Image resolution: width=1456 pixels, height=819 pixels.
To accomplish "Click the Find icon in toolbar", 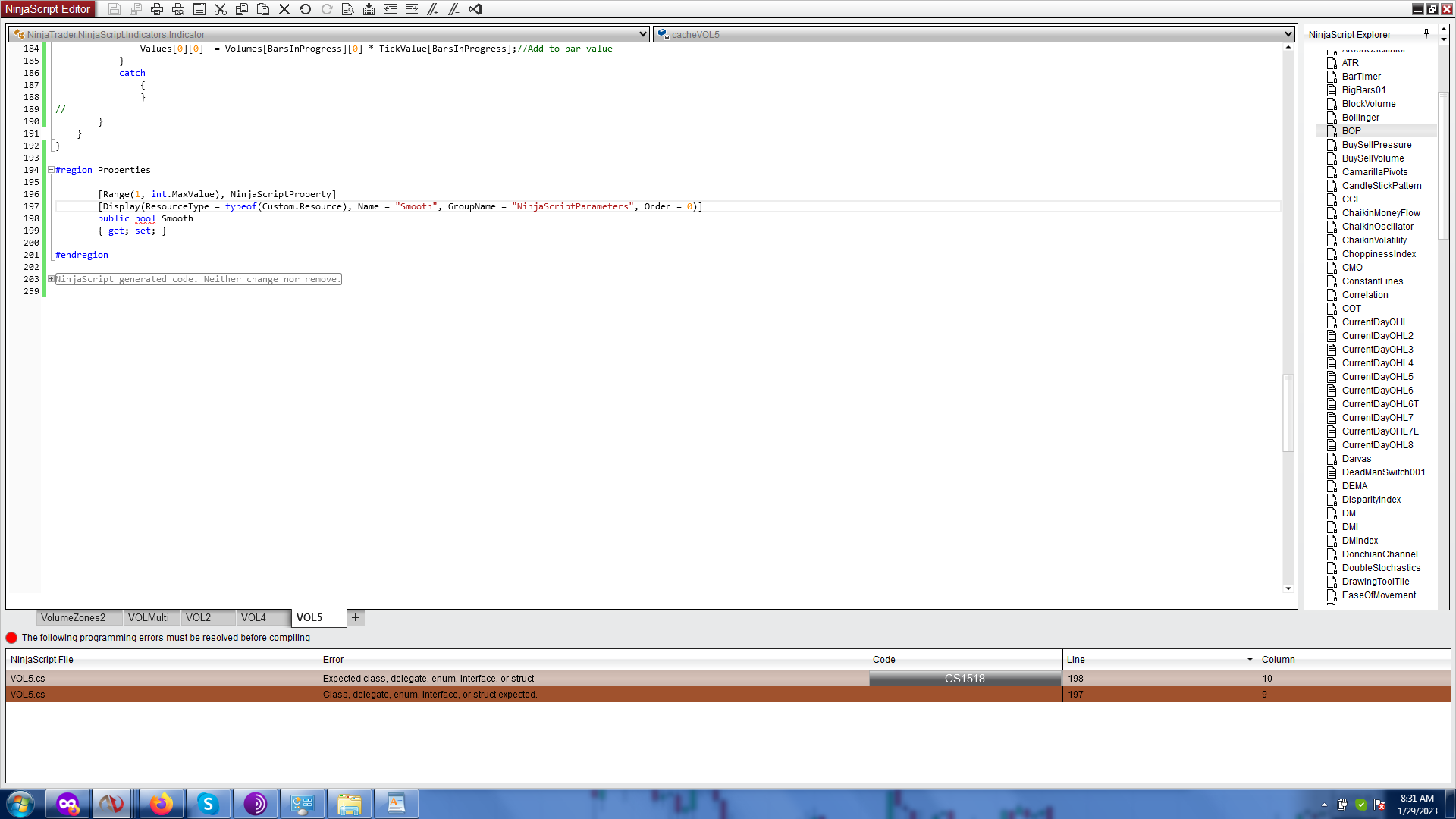I will click(x=348, y=9).
